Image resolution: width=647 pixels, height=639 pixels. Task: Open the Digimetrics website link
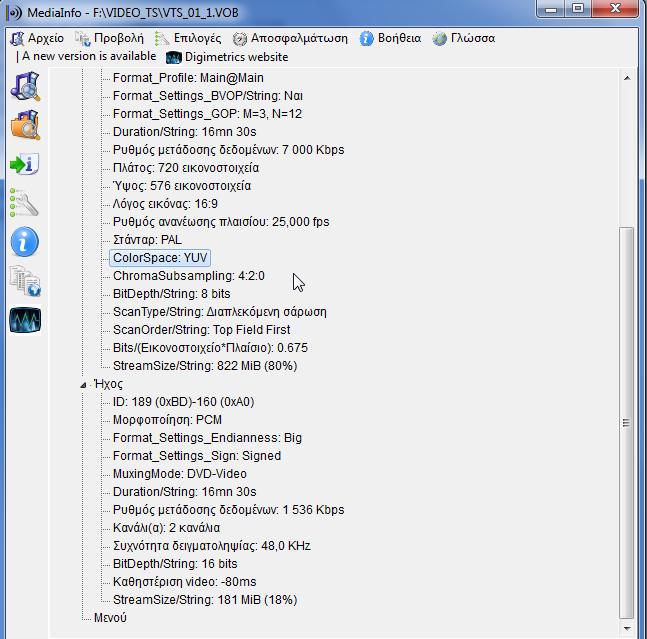(x=236, y=57)
